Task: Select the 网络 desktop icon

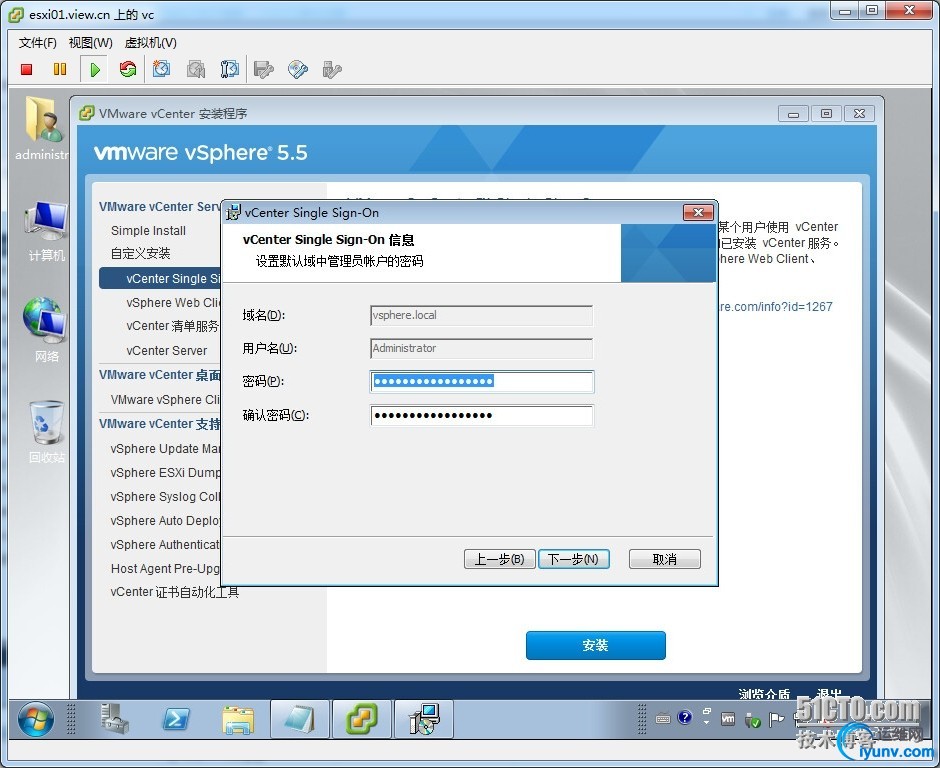Action: pyautogui.click(x=47, y=330)
